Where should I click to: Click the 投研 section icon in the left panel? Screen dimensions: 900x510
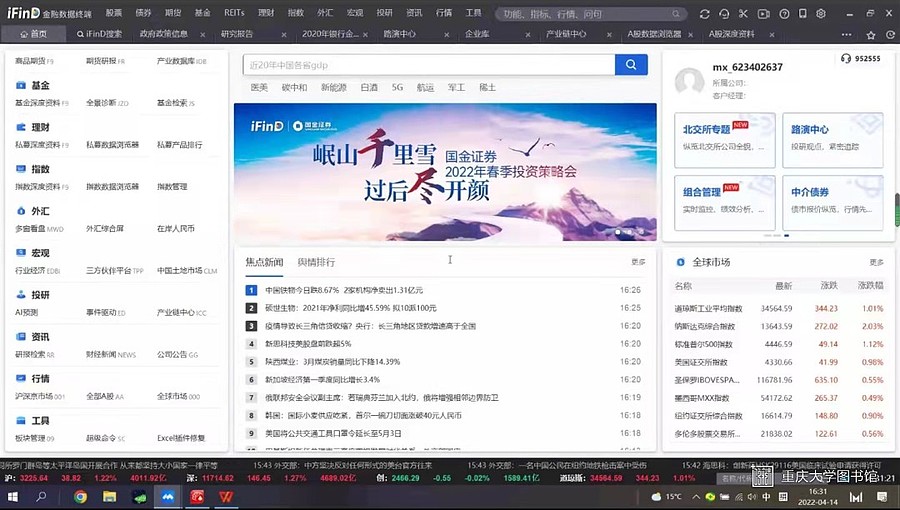click(x=21, y=294)
